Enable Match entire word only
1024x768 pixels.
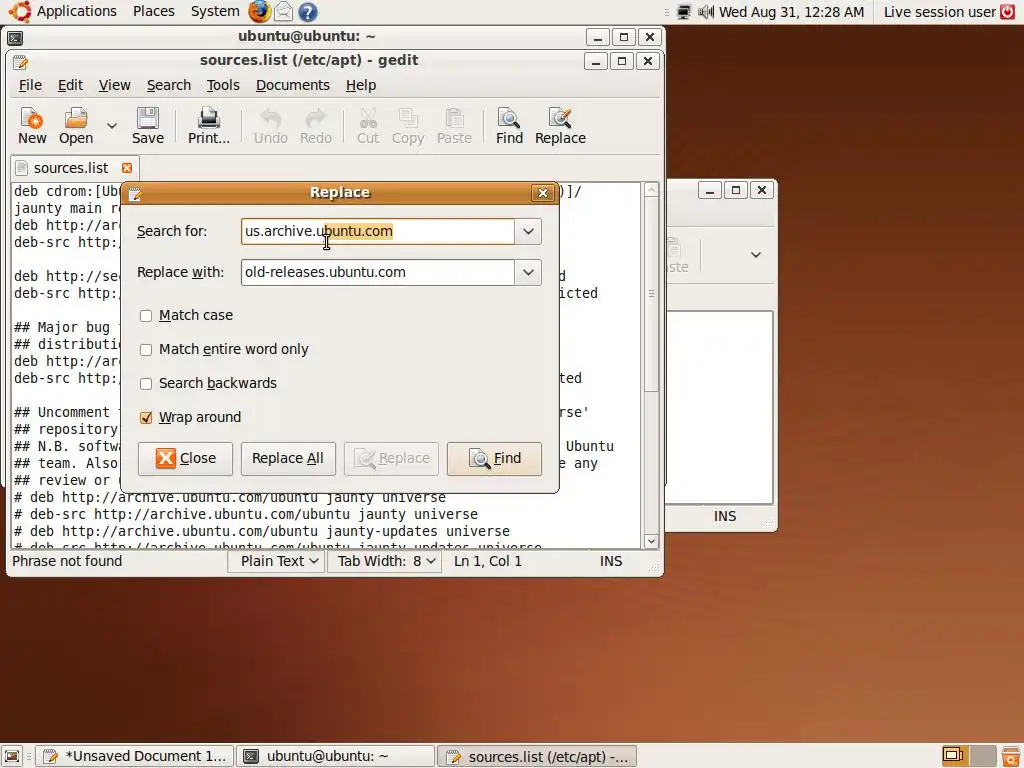click(x=146, y=349)
